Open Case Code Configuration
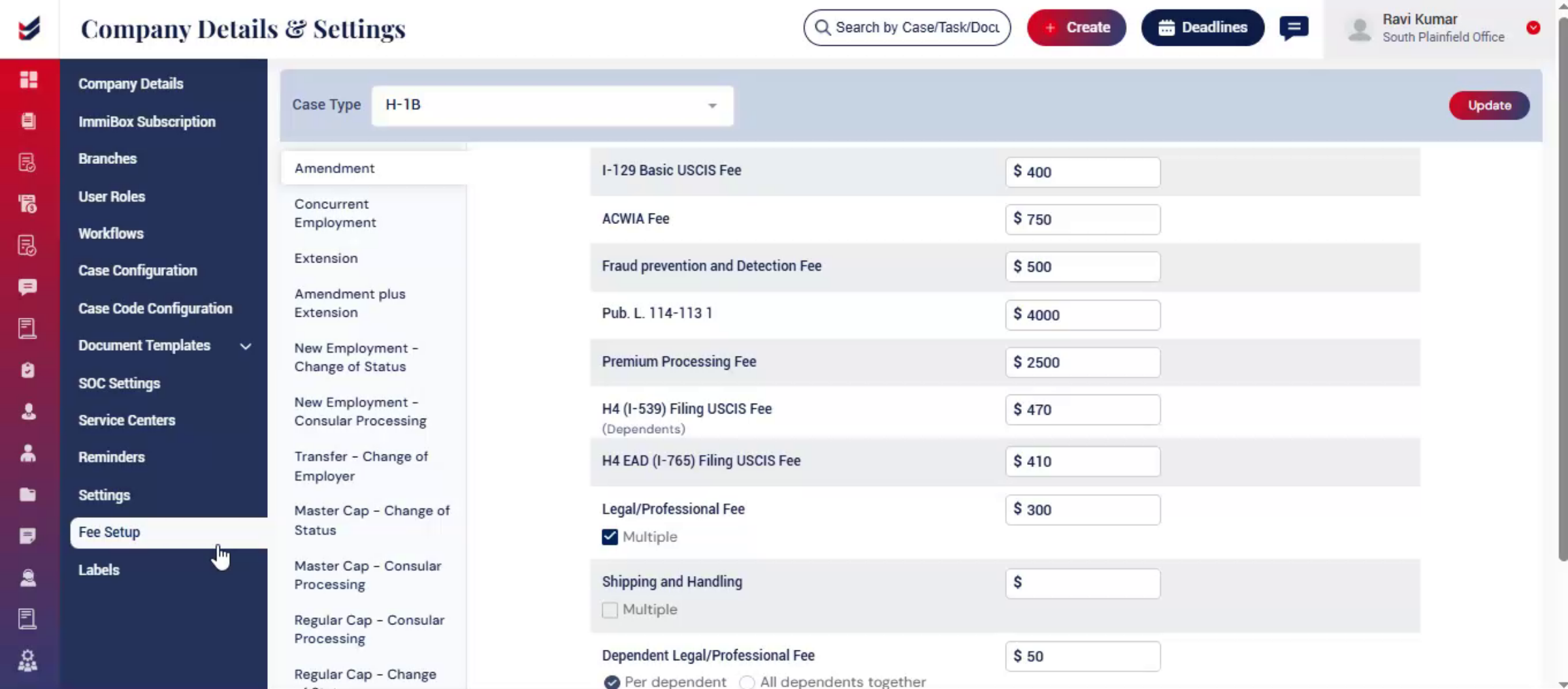Image resolution: width=1568 pixels, height=689 pixels. click(x=155, y=308)
